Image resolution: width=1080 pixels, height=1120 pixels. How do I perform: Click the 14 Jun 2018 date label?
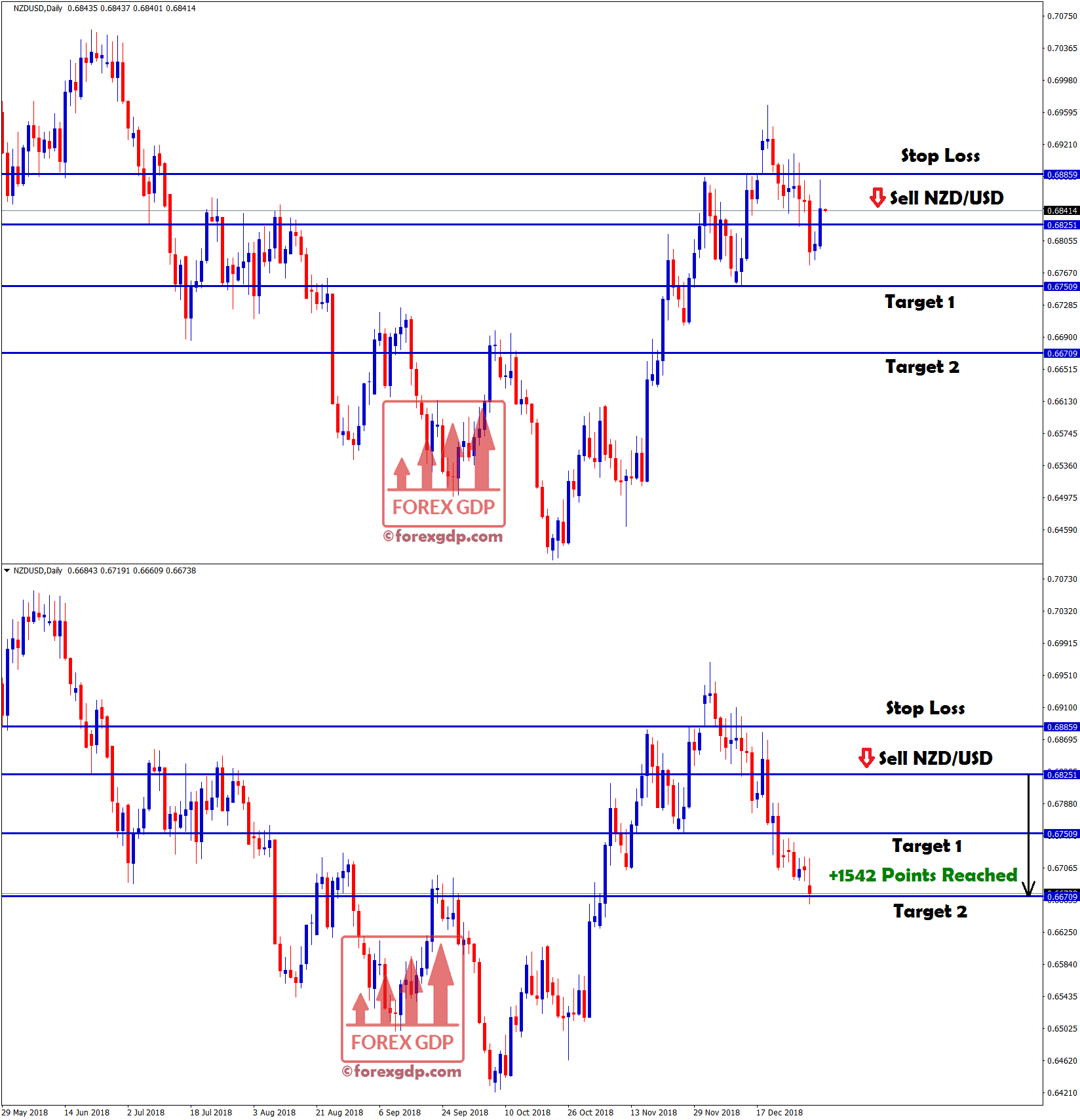pos(87,1112)
